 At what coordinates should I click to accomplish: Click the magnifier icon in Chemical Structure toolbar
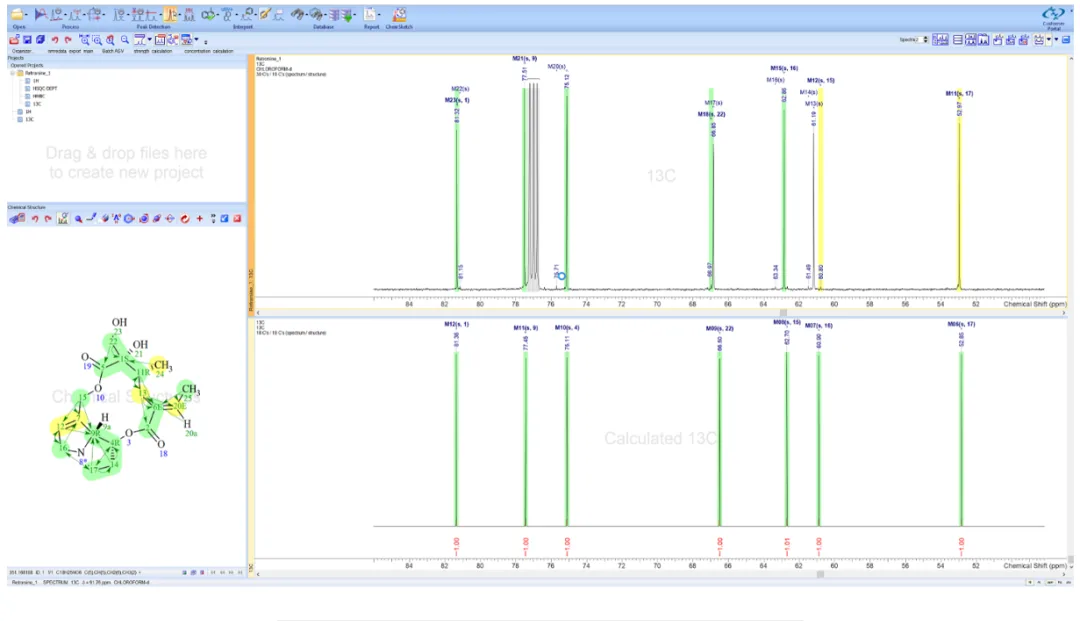[79, 219]
